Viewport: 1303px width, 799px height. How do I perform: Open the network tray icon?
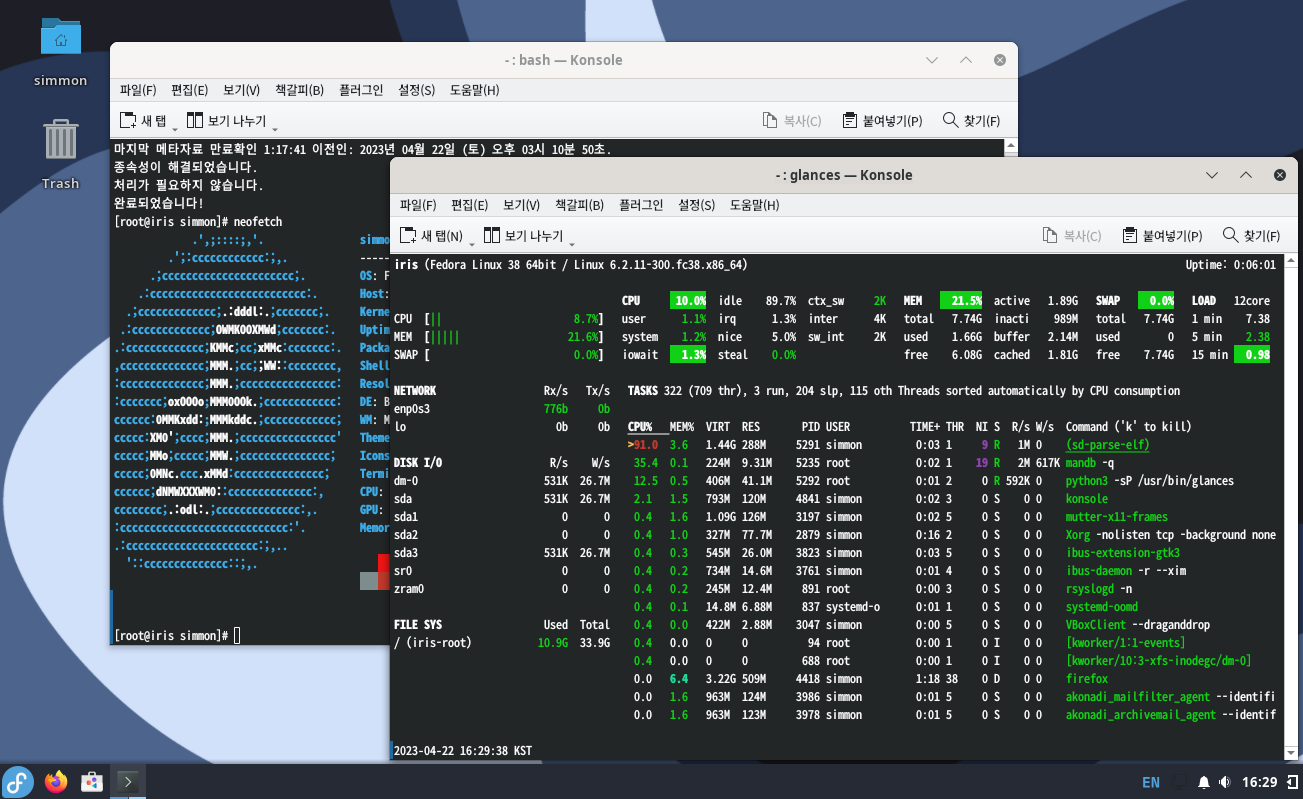(1180, 782)
